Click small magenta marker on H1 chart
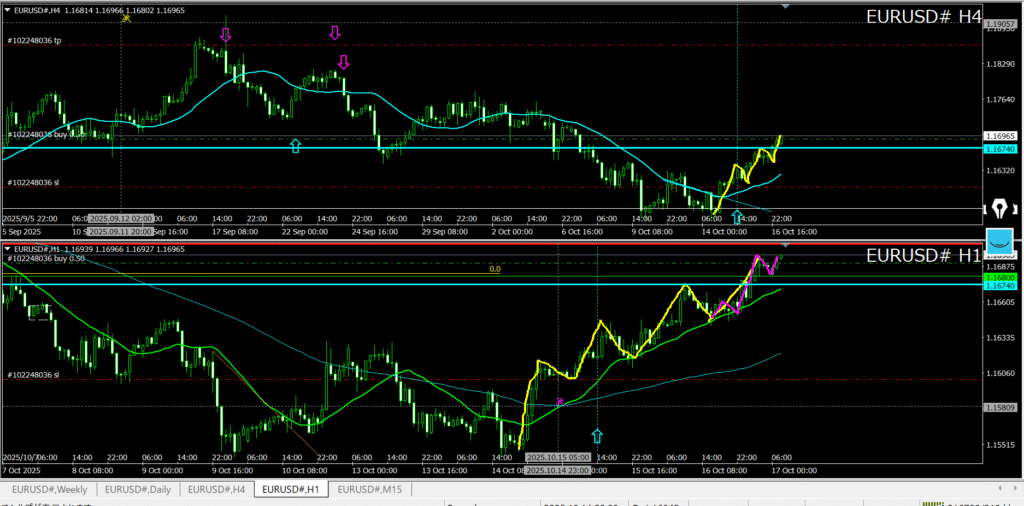The image size is (1024, 506). 560,401
